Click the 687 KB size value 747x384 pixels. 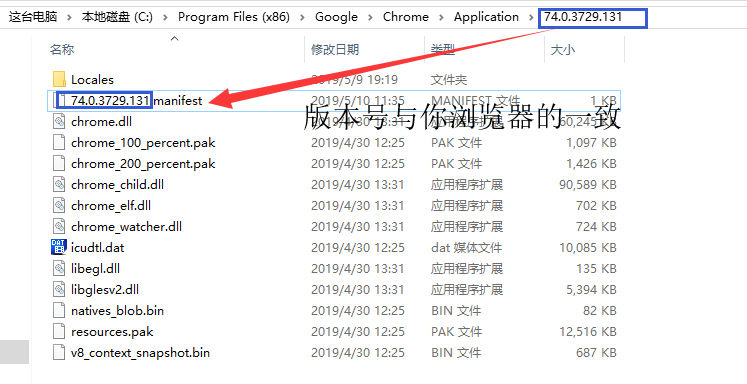(x=596, y=352)
